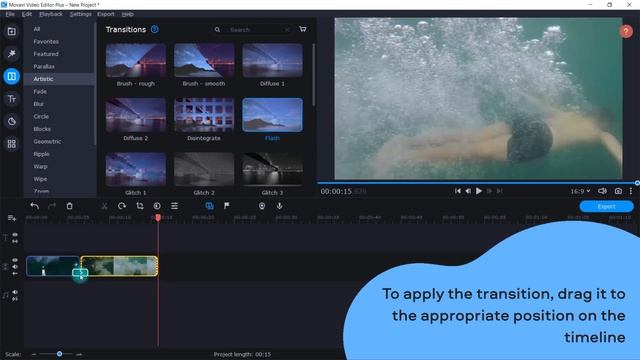
Task: Click the transitions list scrollbar
Action: point(313,75)
